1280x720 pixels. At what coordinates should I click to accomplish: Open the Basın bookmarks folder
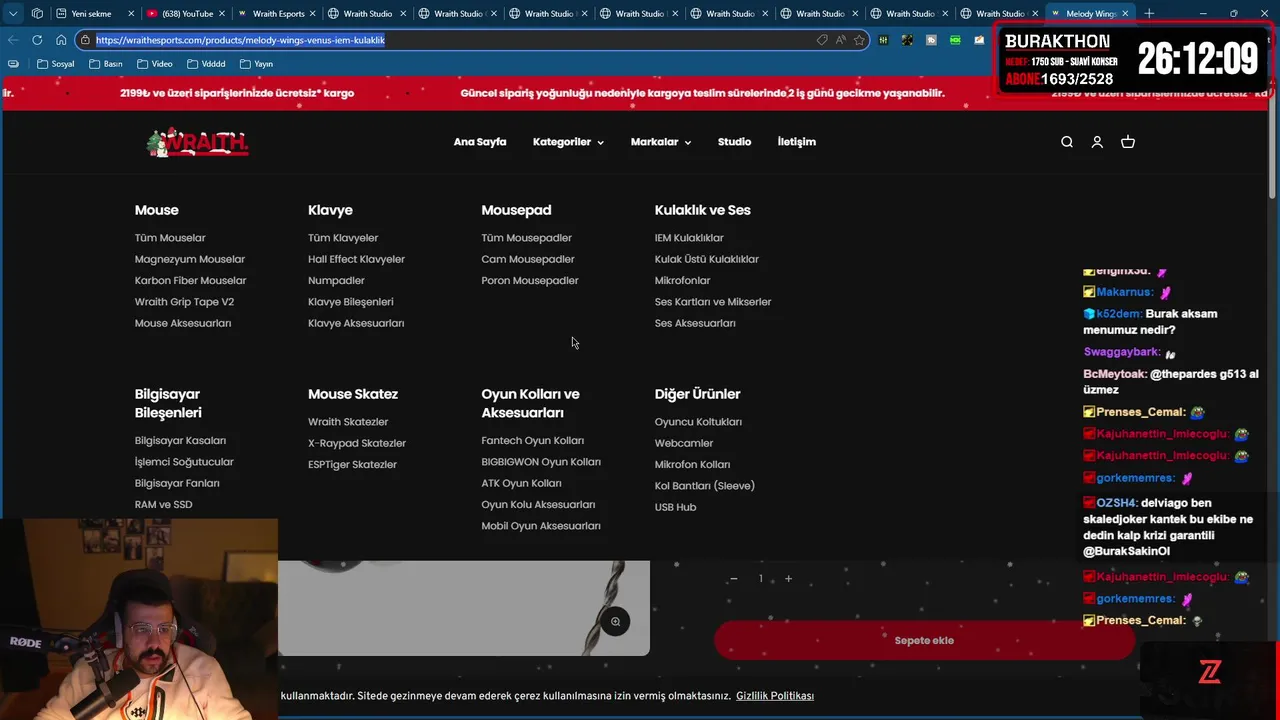(x=106, y=64)
